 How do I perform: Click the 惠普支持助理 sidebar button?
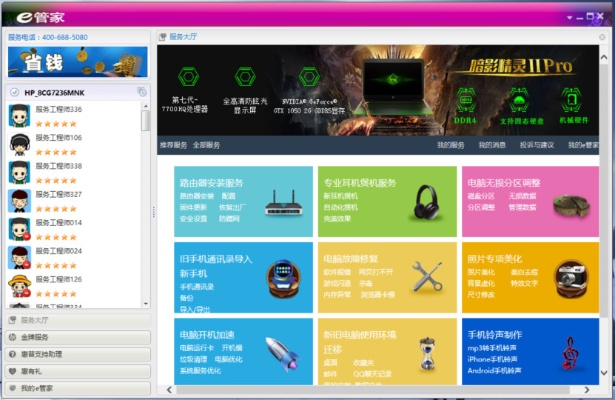(78, 354)
